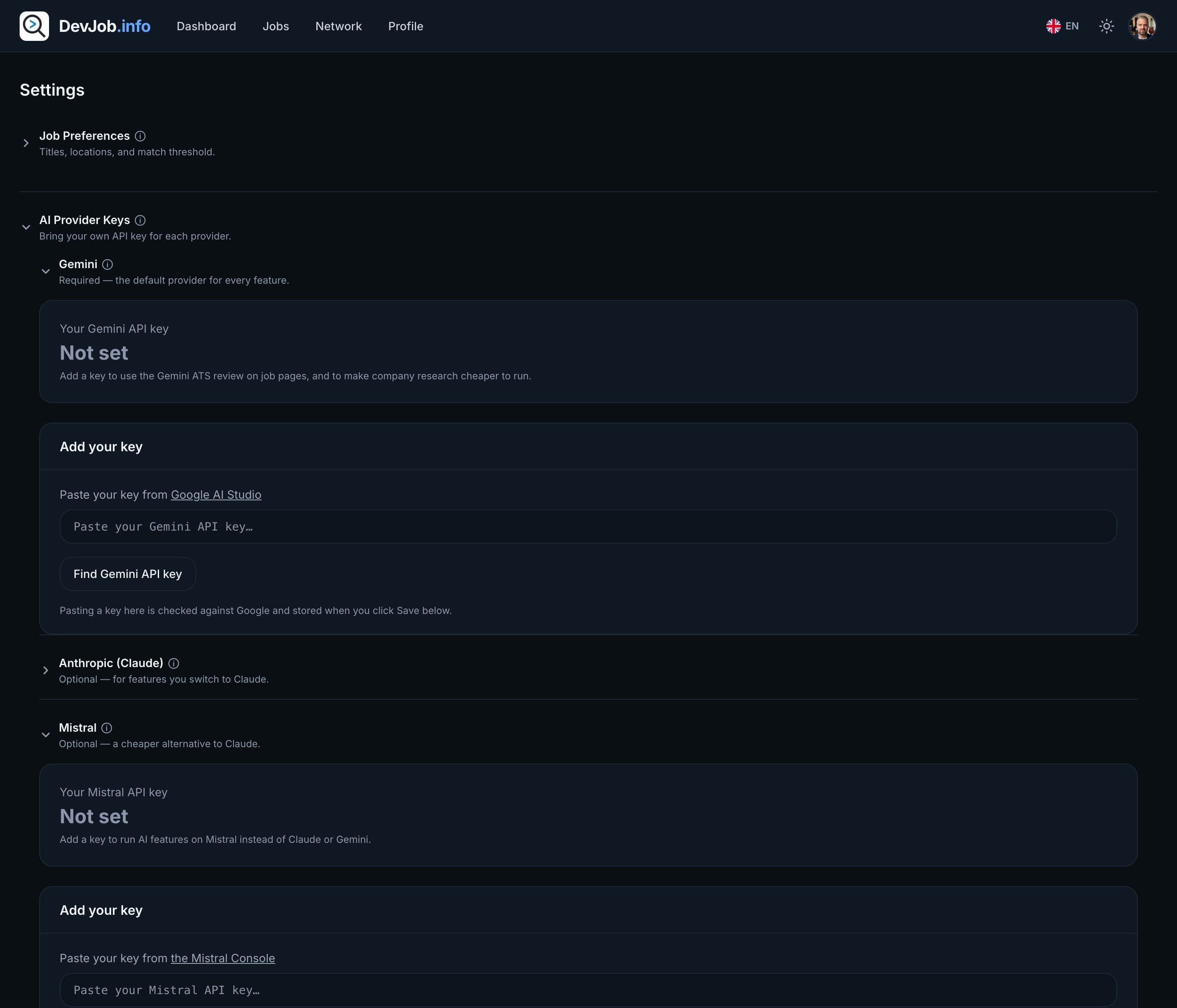This screenshot has width=1177, height=1008.
Task: Follow the Mistral Console link
Action: [223, 959]
